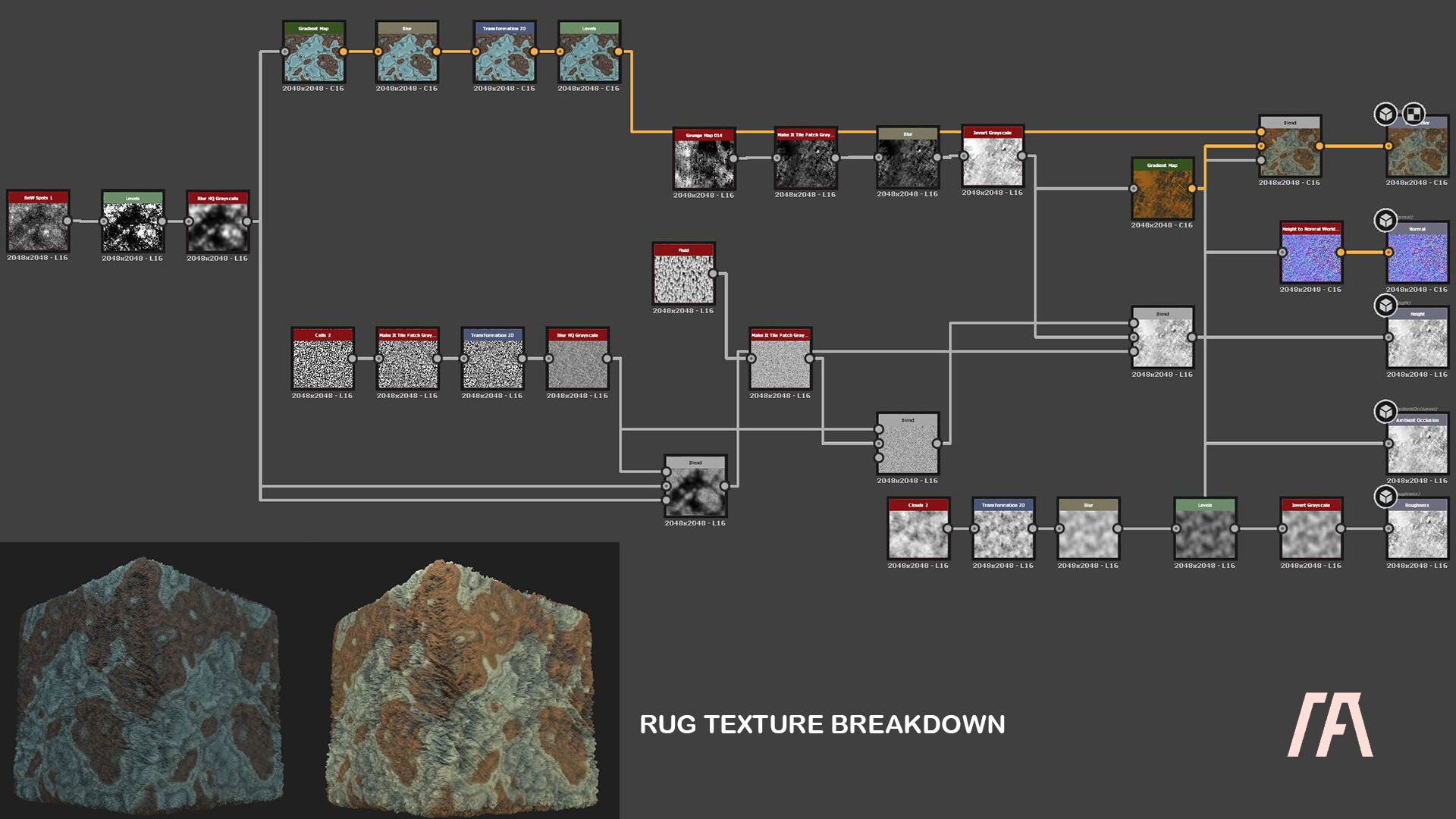Select the BnW Spots 1 node

[x=38, y=225]
